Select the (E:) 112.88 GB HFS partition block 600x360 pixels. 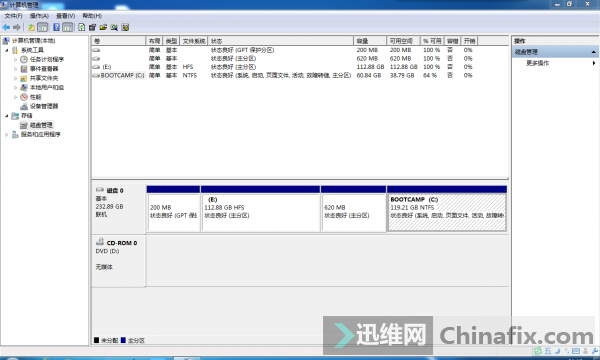pos(261,209)
